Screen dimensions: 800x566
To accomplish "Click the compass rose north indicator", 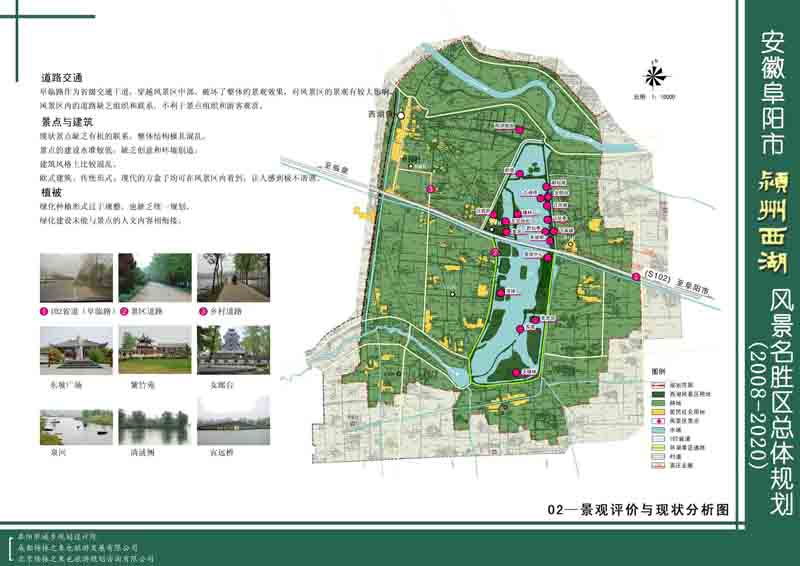I will (654, 74).
